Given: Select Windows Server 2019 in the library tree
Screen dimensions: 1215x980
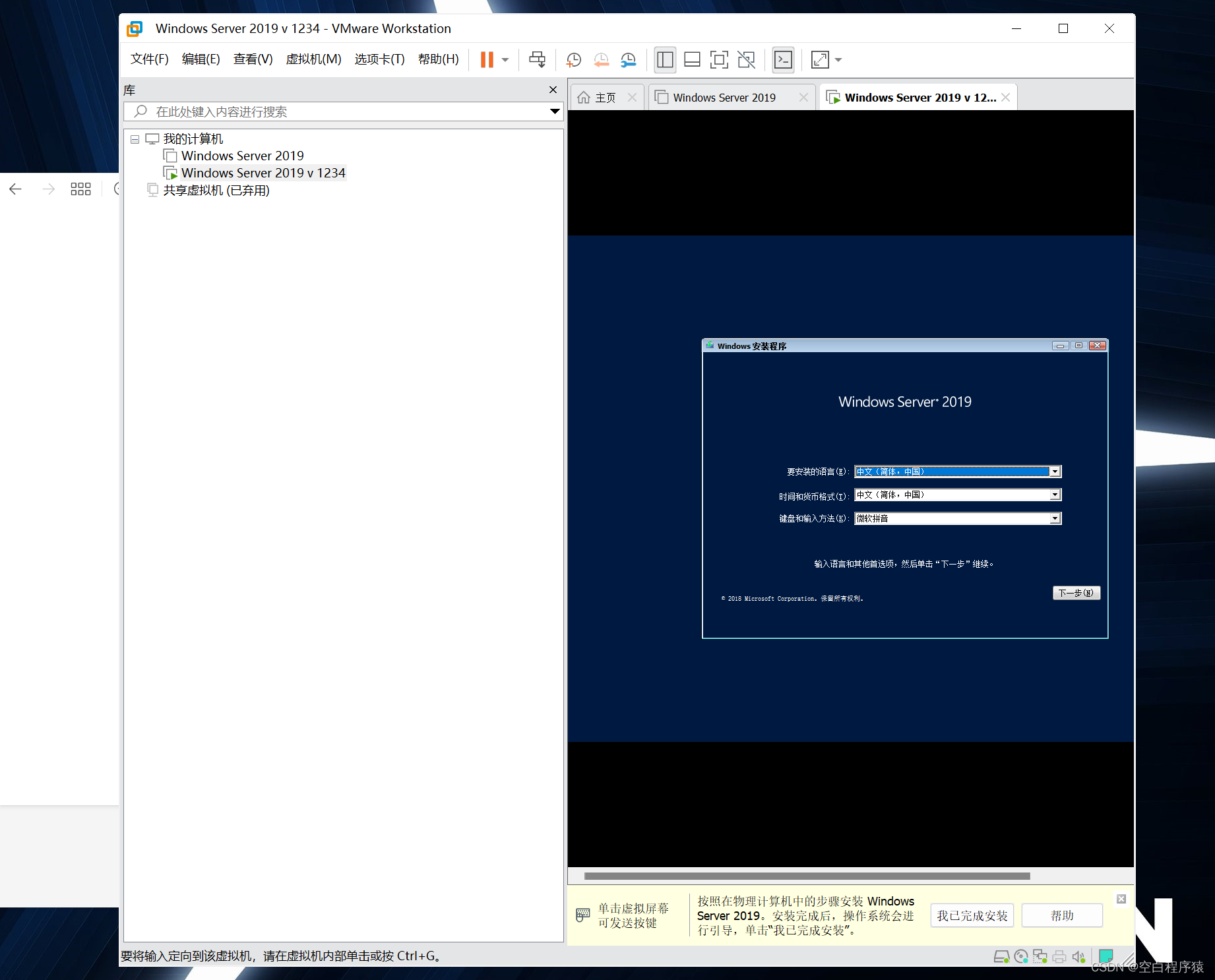Looking at the screenshot, I should [242, 156].
